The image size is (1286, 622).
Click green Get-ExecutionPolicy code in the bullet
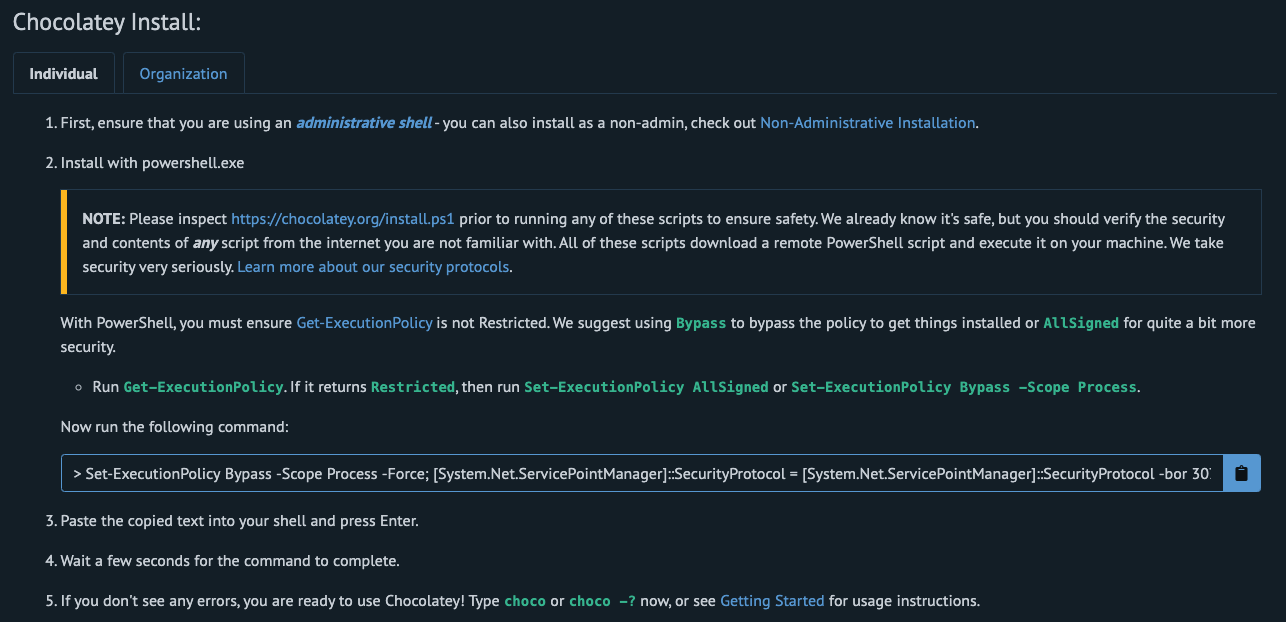point(205,387)
